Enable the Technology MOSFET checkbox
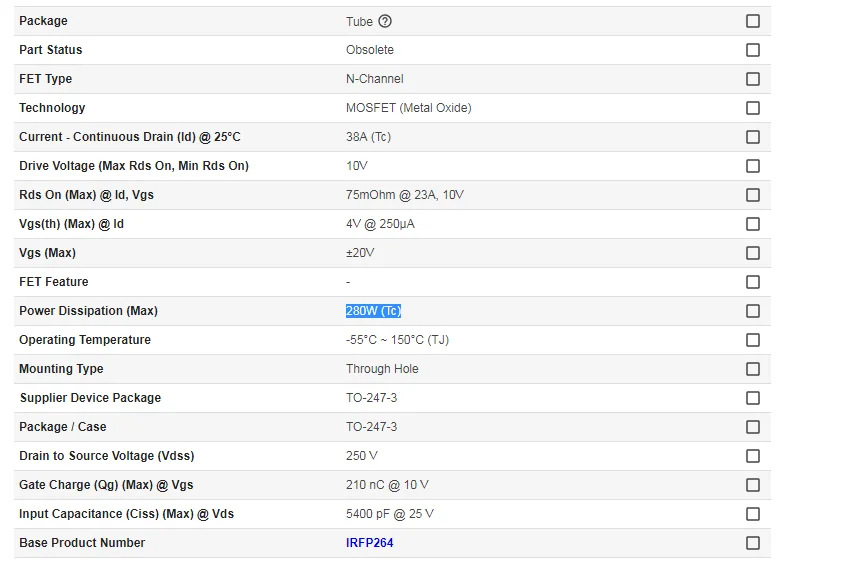Screen dimensions: 842x571 753,108
